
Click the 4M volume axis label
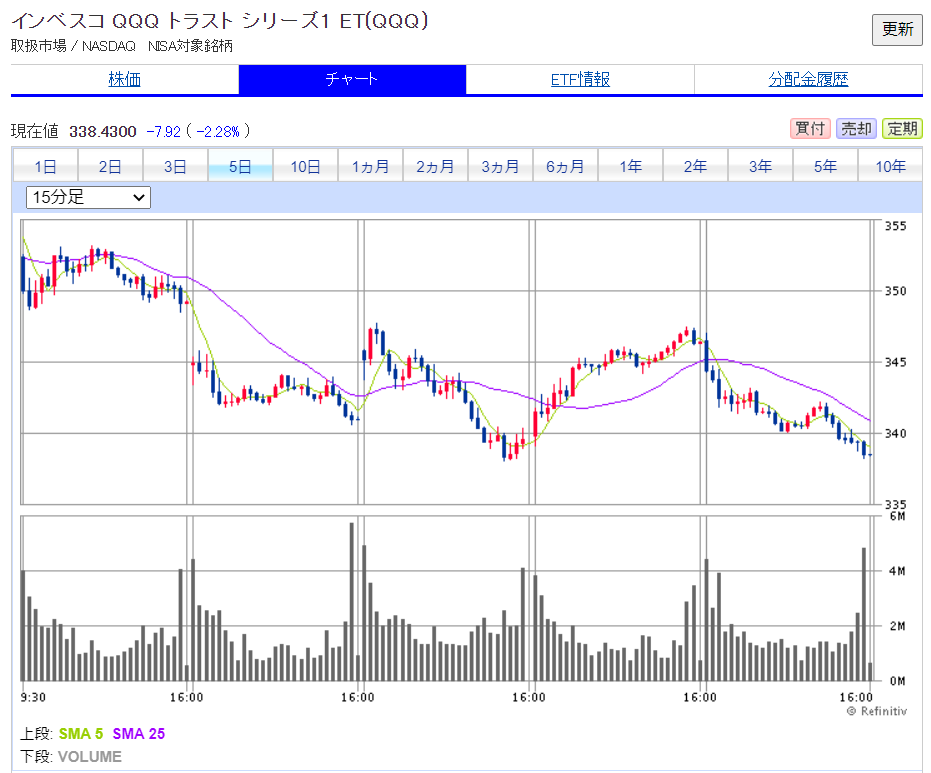point(897,571)
